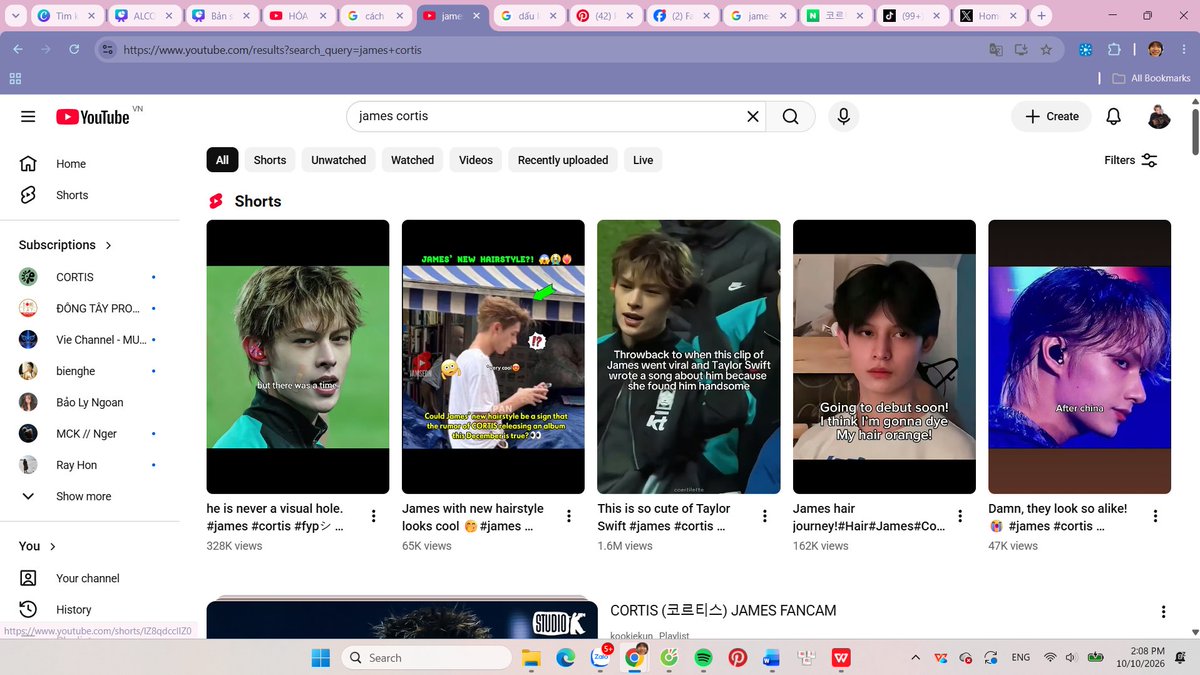Open Create menu button
This screenshot has height=675, width=1200.
point(1051,117)
